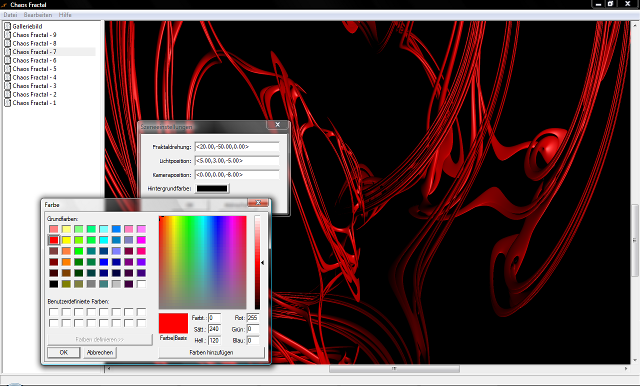640x386 pixels.
Task: Click the Sätt. saturation value field
Action: (214, 329)
